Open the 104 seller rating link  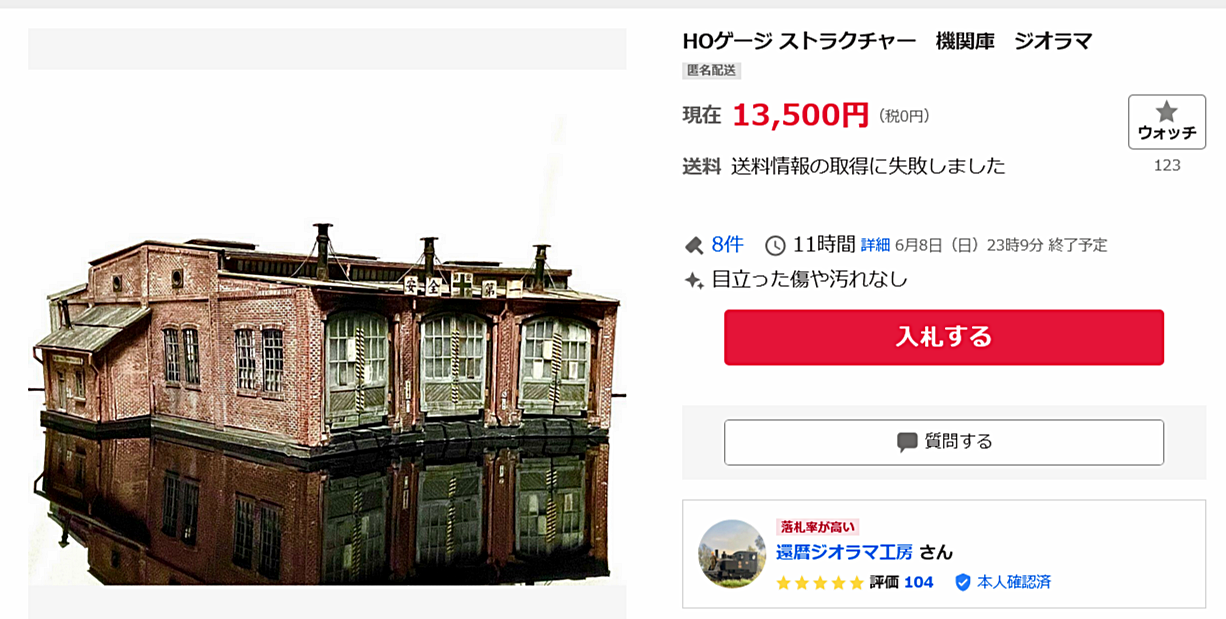click(918, 582)
